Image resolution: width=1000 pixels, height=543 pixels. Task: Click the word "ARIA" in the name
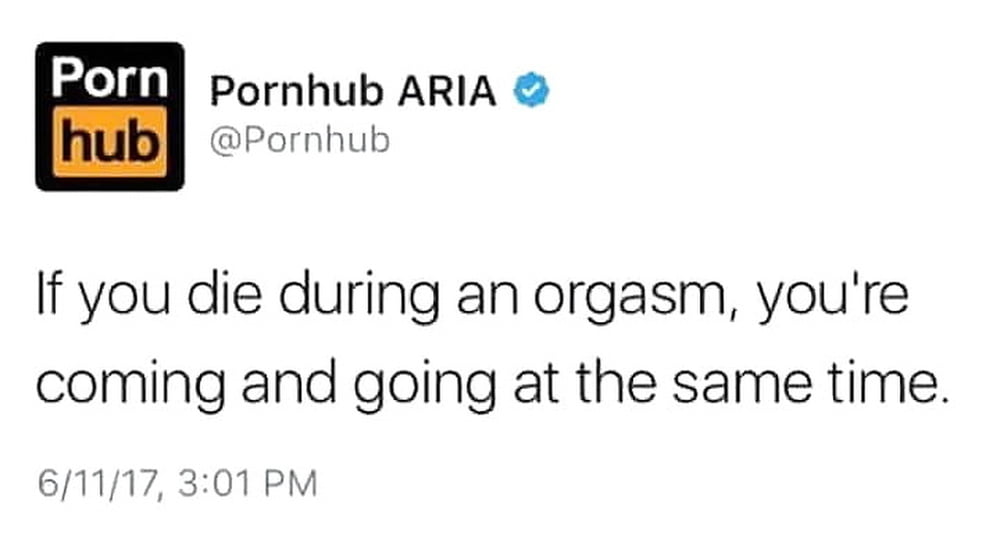point(447,91)
